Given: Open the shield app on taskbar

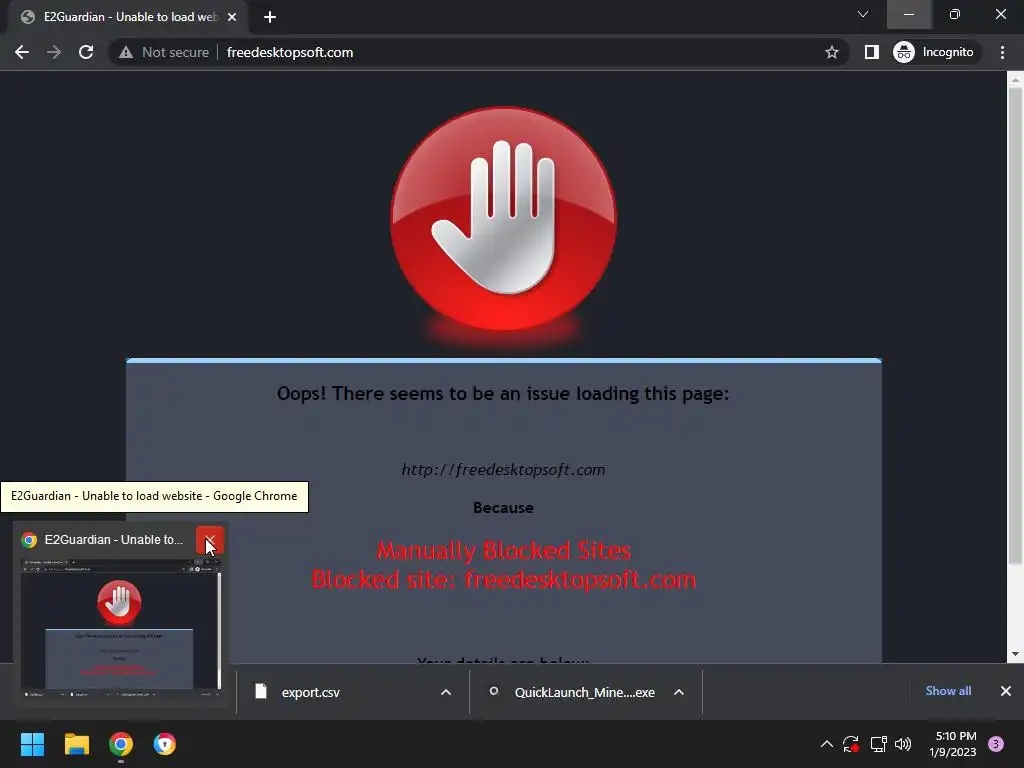Looking at the screenshot, I should pos(165,744).
